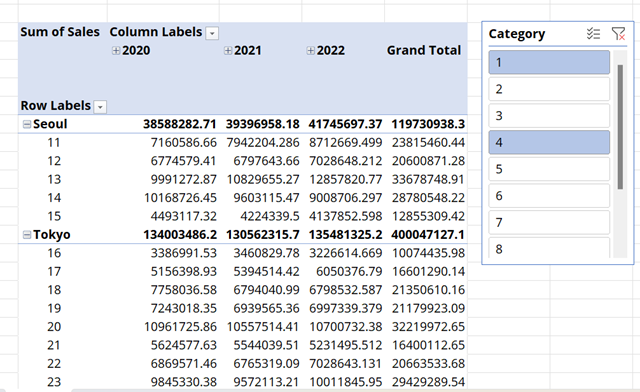Viewport: 640px width, 392px height.
Task: Collapse the Seoul row group
Action: [27, 124]
